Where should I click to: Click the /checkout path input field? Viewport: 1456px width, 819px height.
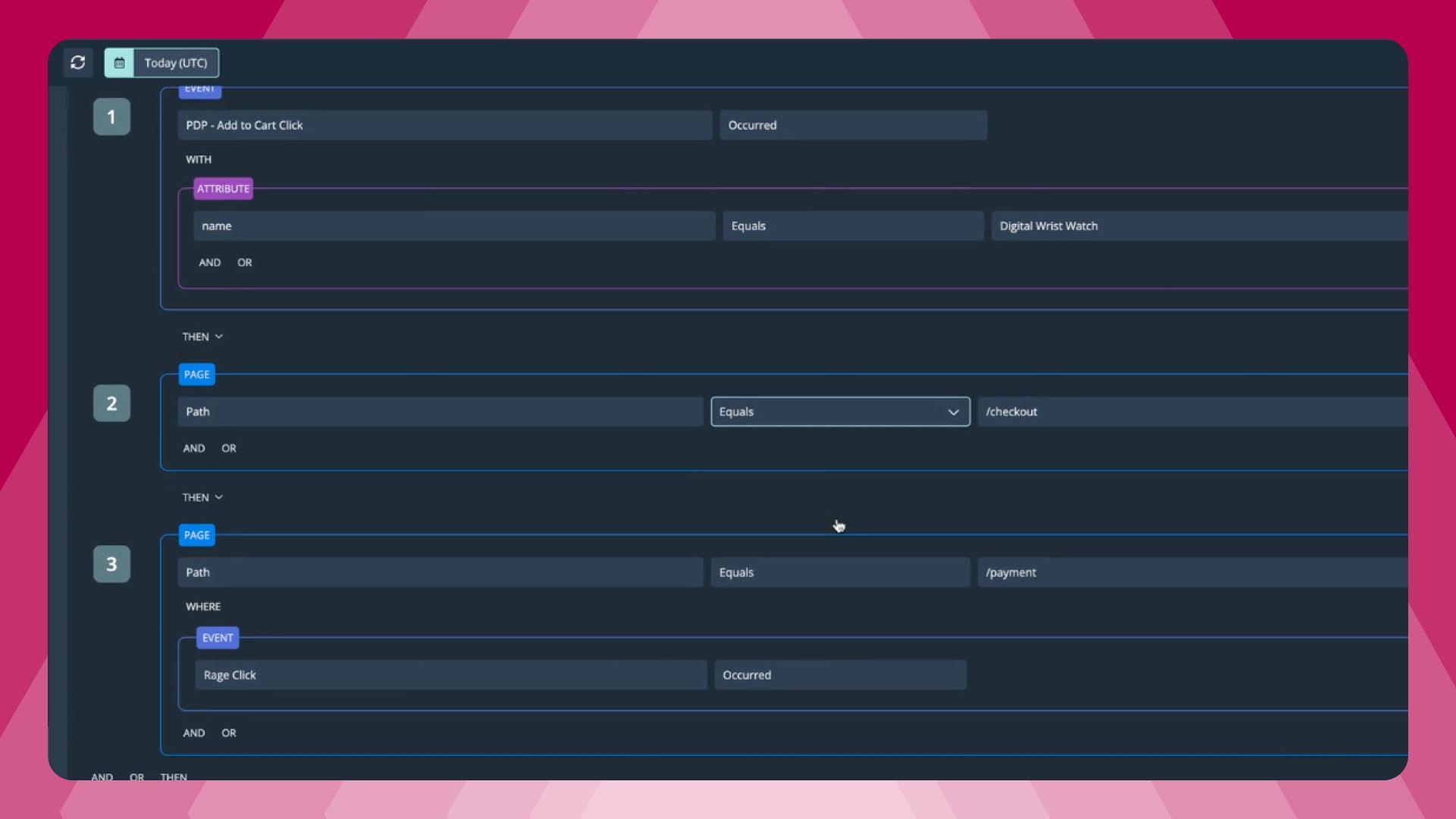(1188, 411)
